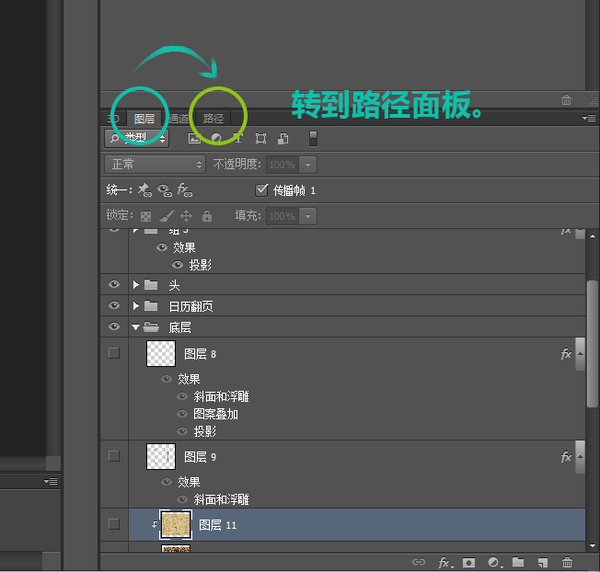The height and width of the screenshot is (572, 600).
Task: Toggle visibility of group 头
Action: 114,284
